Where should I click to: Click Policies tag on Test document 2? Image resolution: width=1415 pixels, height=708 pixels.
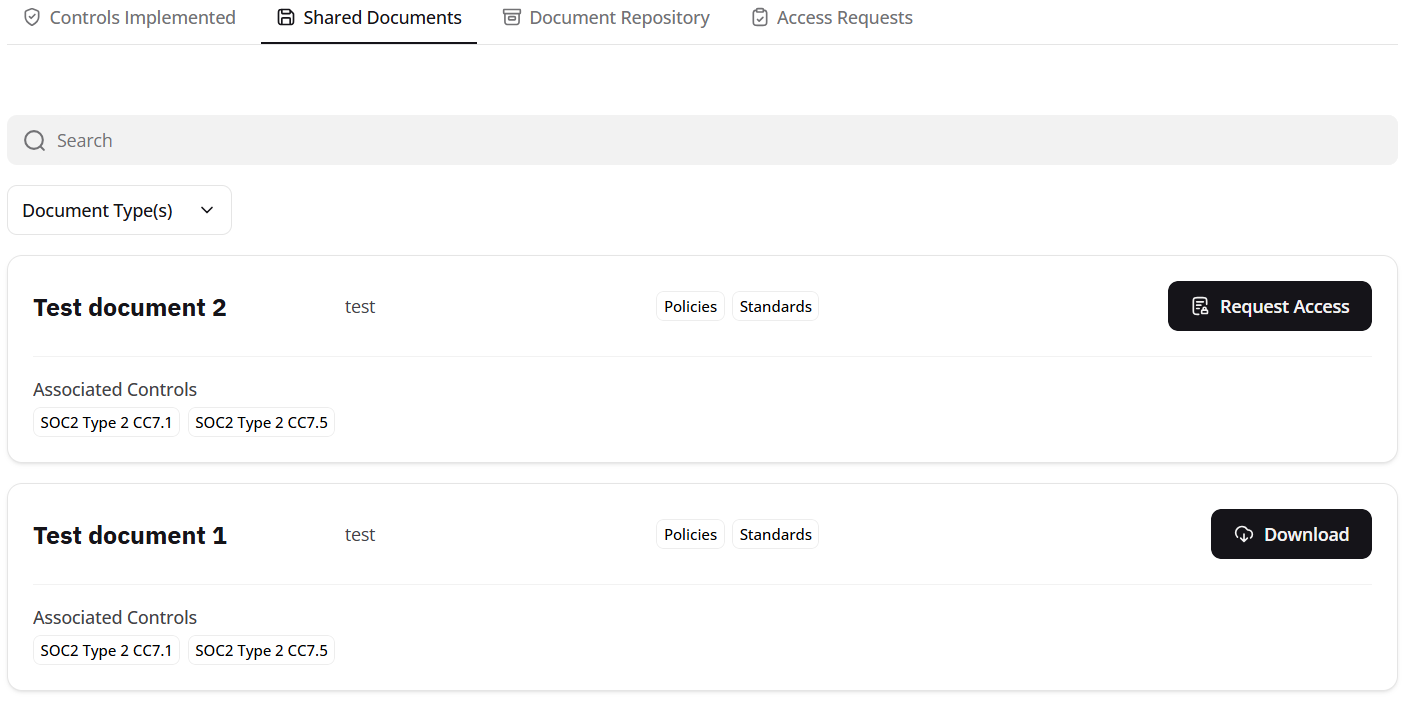tap(690, 307)
